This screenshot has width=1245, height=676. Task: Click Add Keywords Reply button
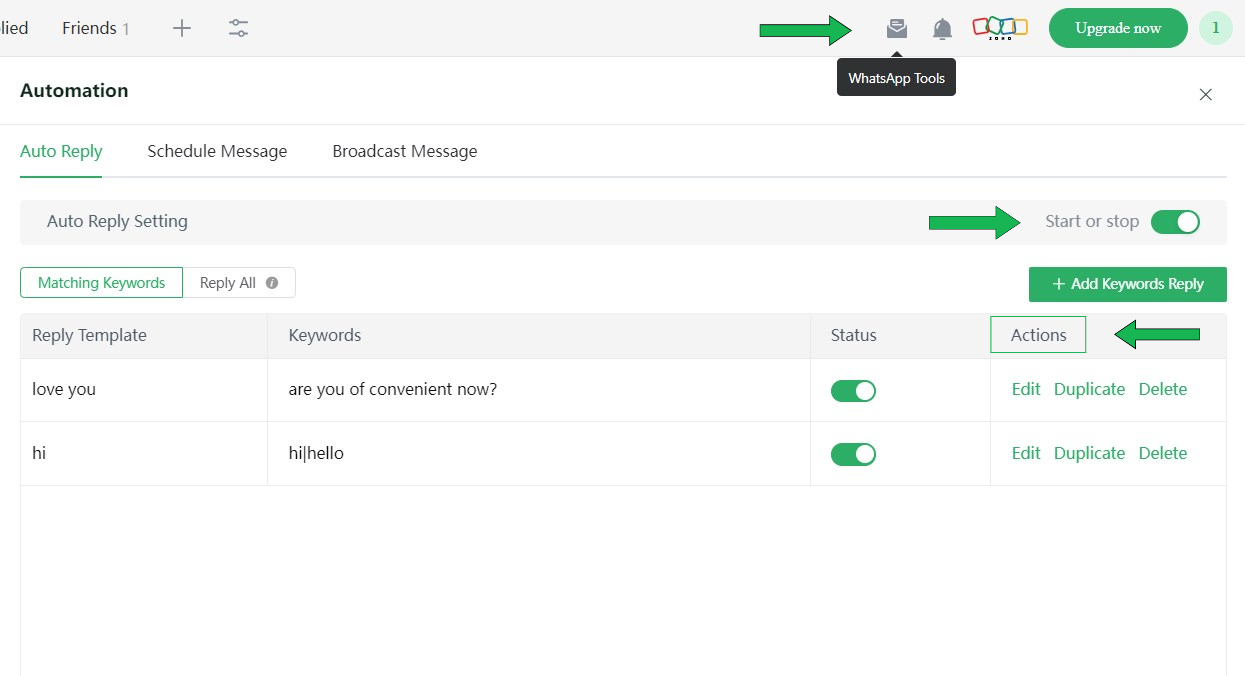(x=1127, y=284)
